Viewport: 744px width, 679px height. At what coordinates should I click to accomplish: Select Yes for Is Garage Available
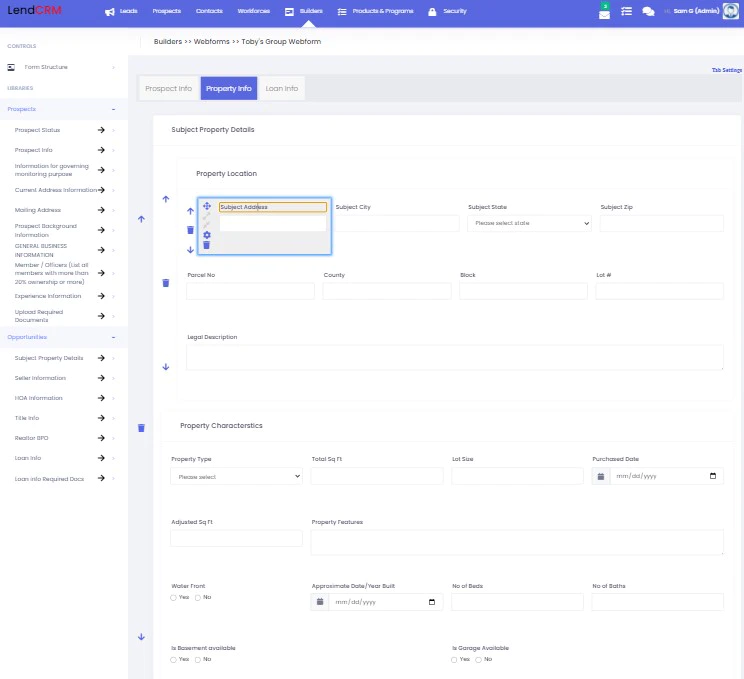(x=454, y=660)
